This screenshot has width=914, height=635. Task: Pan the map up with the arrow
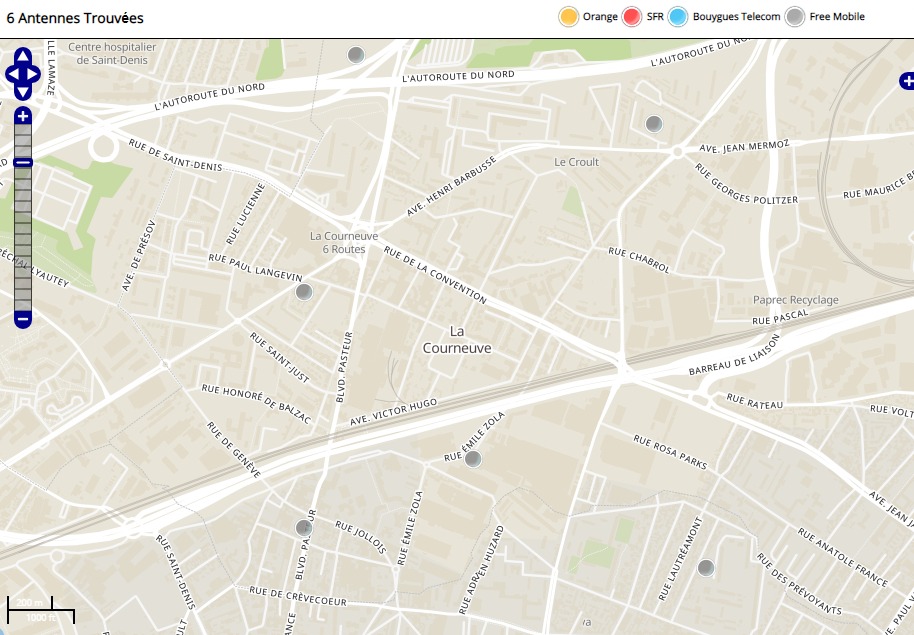pyautogui.click(x=23, y=55)
